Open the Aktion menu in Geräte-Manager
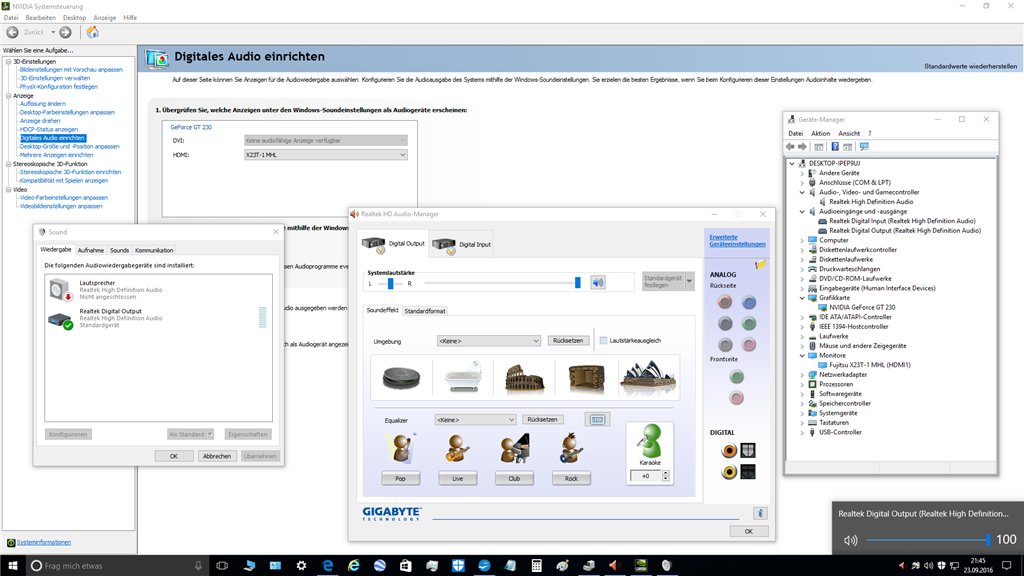 click(x=820, y=133)
